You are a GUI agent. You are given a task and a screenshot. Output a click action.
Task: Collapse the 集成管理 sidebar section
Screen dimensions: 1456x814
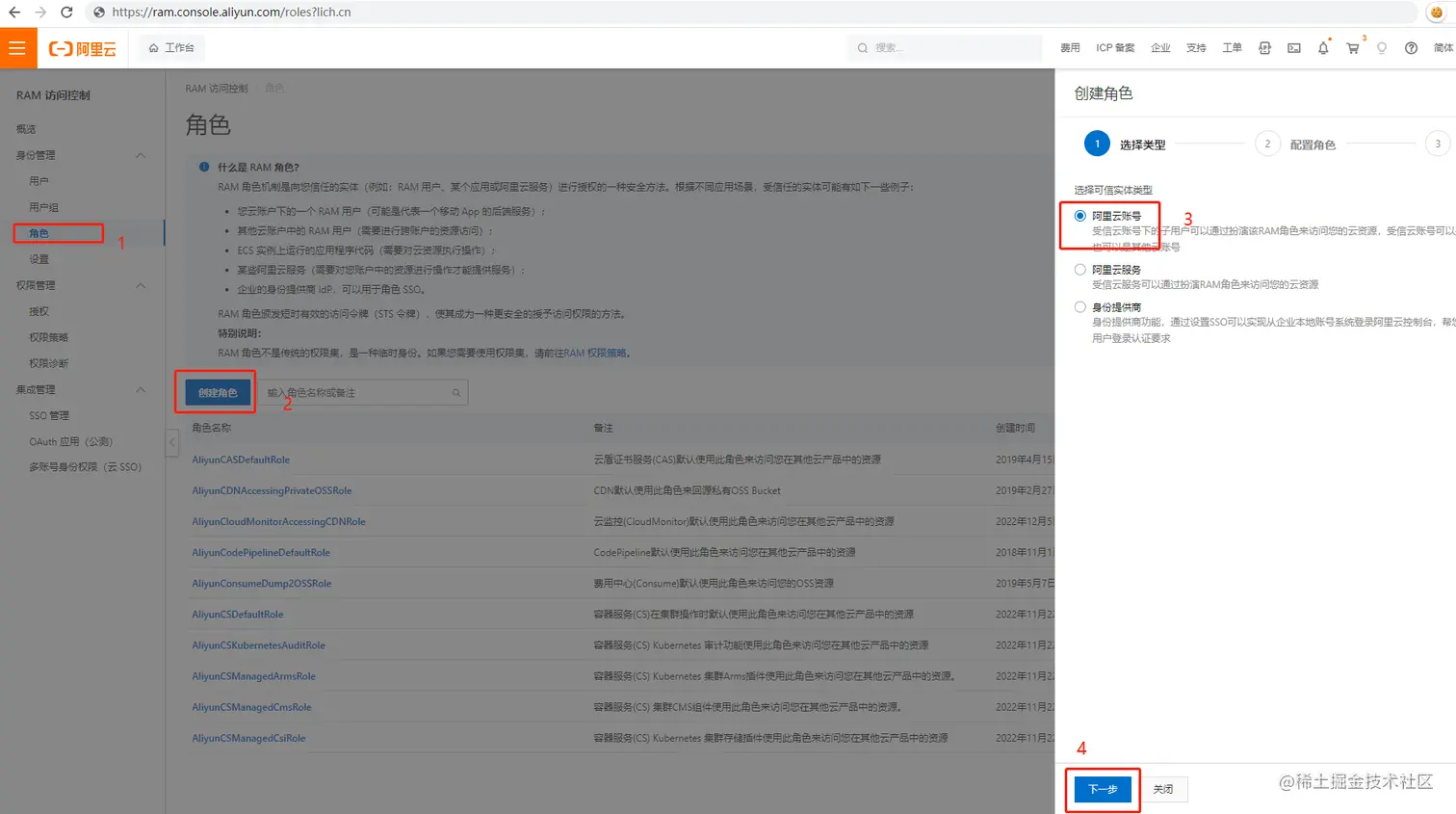point(141,389)
